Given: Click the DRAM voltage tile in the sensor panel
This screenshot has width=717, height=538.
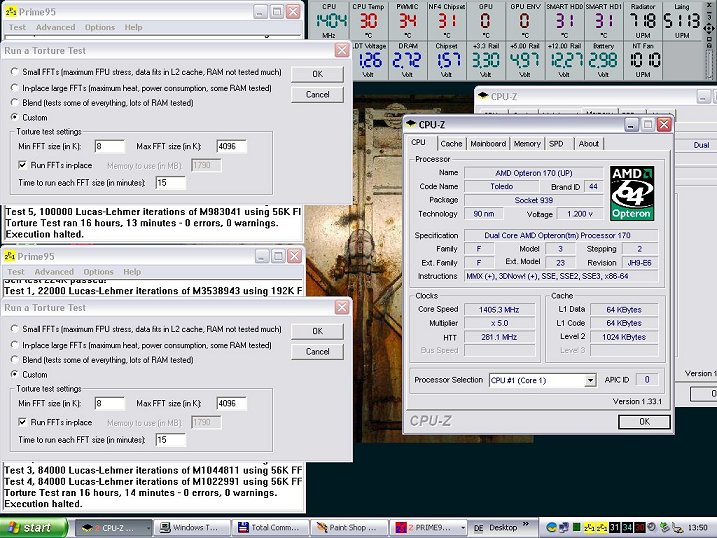Looking at the screenshot, I should (x=408, y=60).
